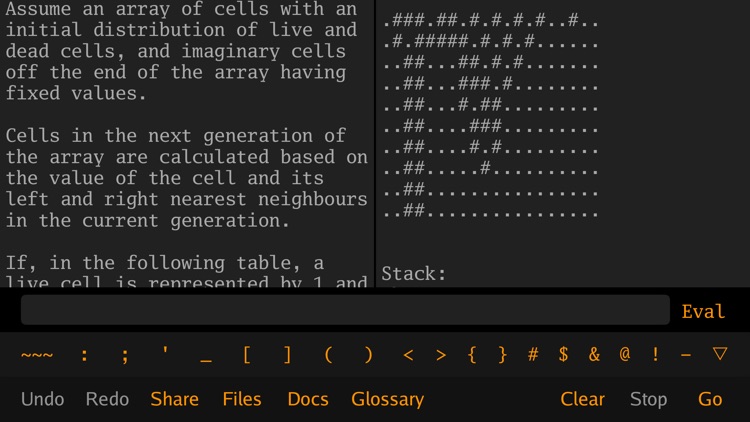Insert the ampersand symbol key
This screenshot has height=422, width=750.
[594, 355]
